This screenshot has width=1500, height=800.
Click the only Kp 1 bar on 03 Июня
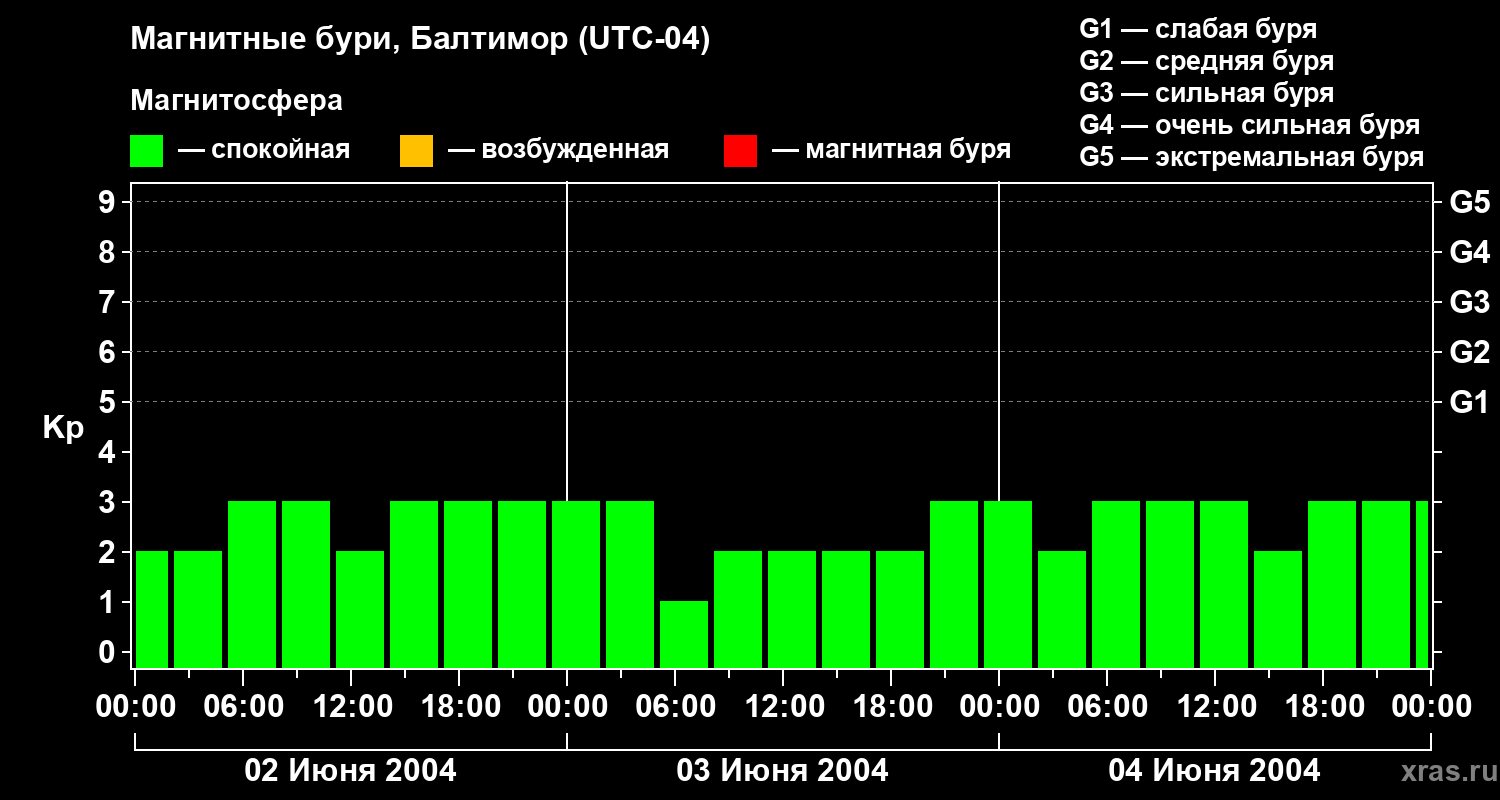pyautogui.click(x=684, y=635)
